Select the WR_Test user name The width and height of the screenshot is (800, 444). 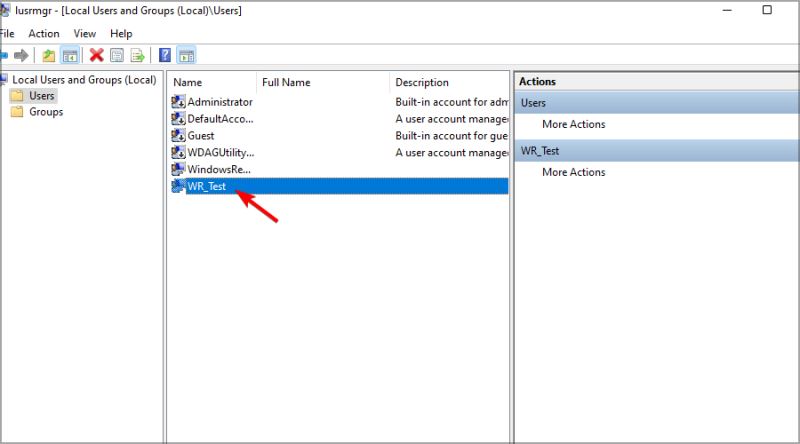(206, 186)
